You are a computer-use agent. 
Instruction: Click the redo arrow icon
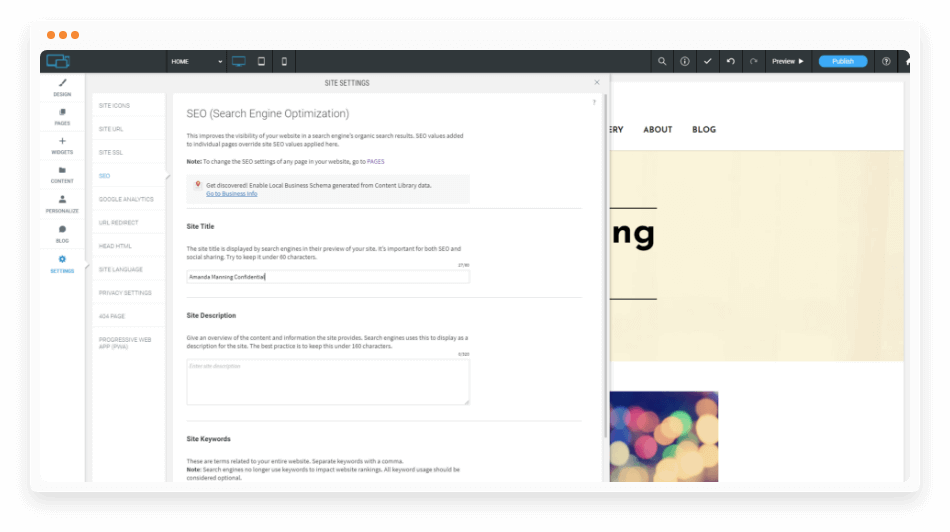pos(753,61)
